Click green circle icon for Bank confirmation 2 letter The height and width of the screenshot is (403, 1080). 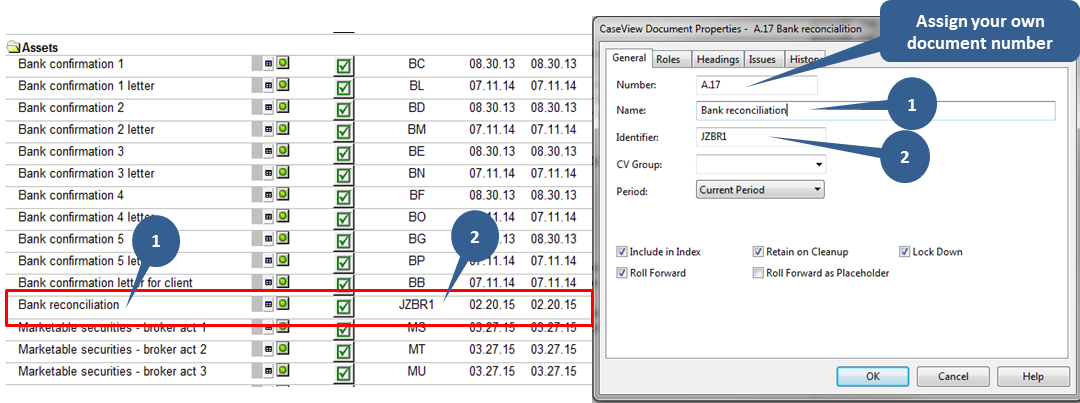(x=282, y=129)
